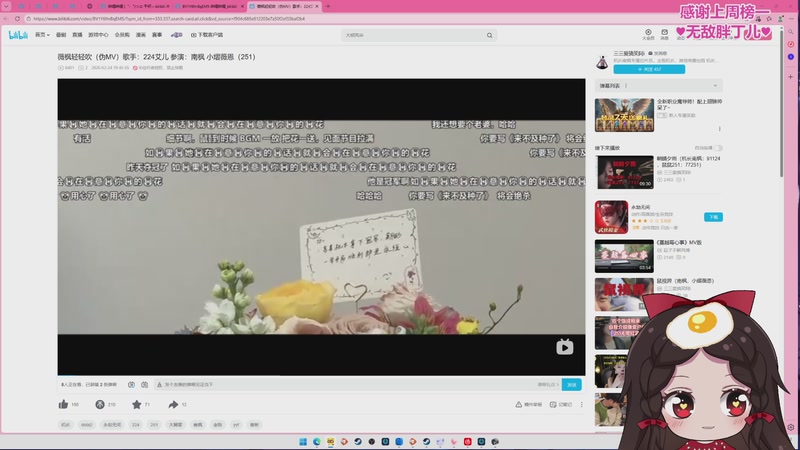
Task: Open danmaku etiquette link 弹幕礼仪
Action: coord(547,385)
